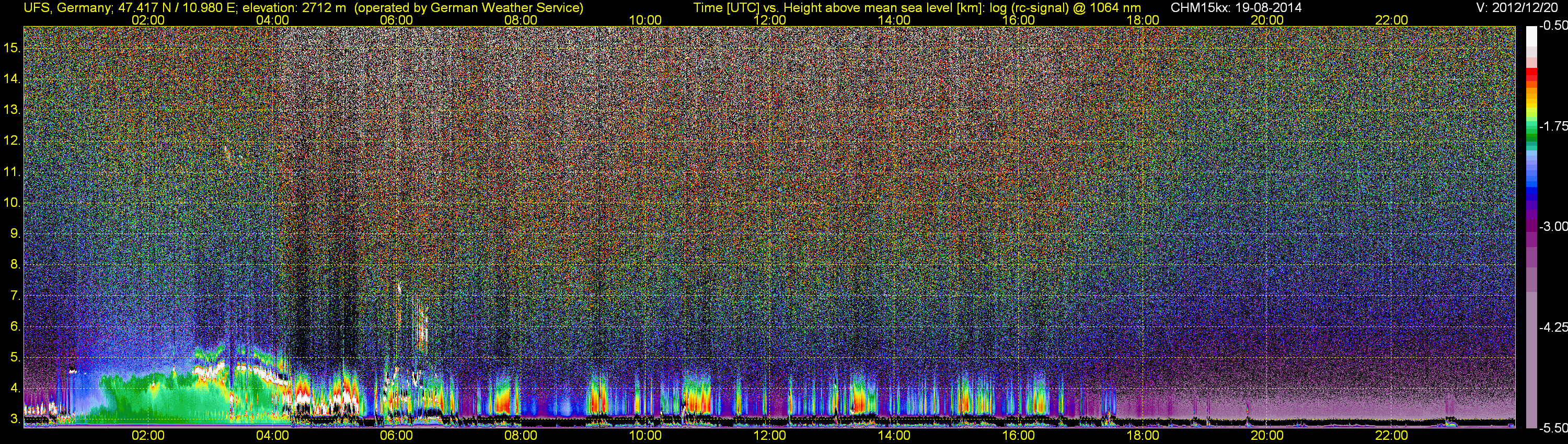The height and width of the screenshot is (444, 1568).
Task: Click the 22:00 label on the bottom time axis
Action: point(1391,436)
